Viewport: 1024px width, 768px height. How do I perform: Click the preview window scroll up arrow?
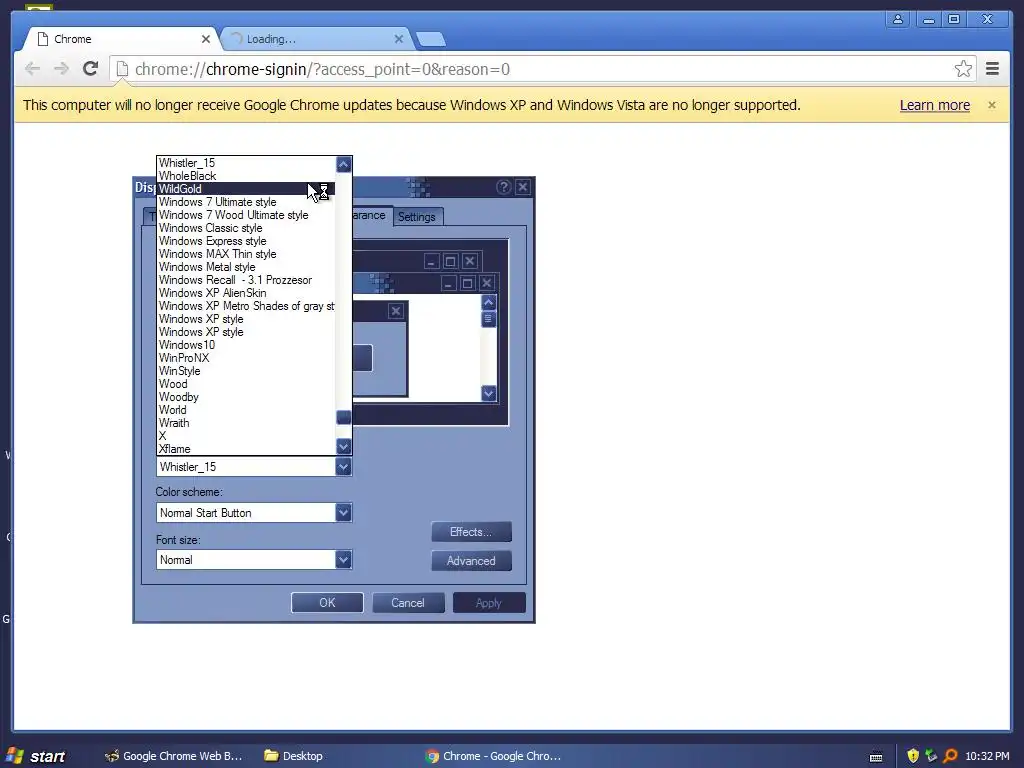488,302
